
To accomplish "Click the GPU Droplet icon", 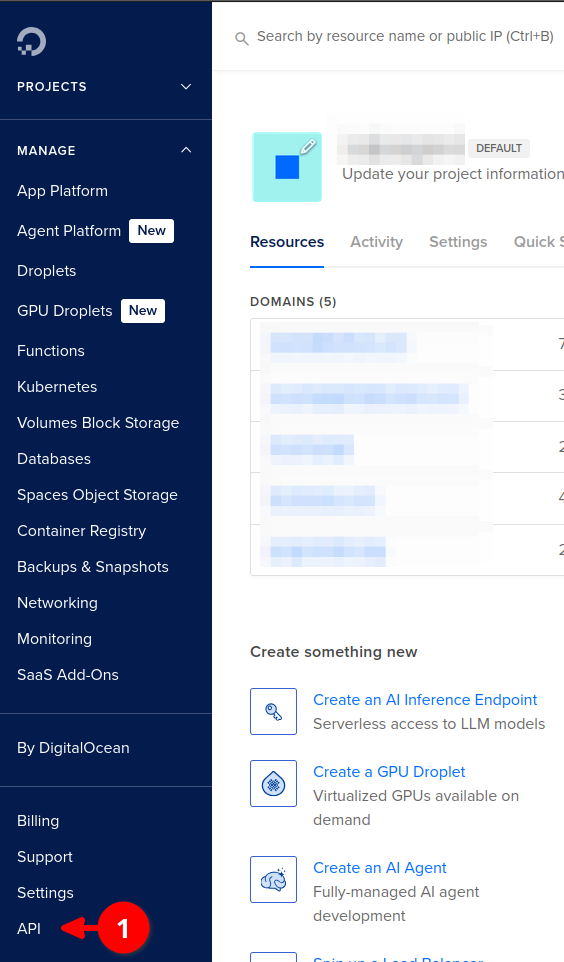I will (x=273, y=783).
